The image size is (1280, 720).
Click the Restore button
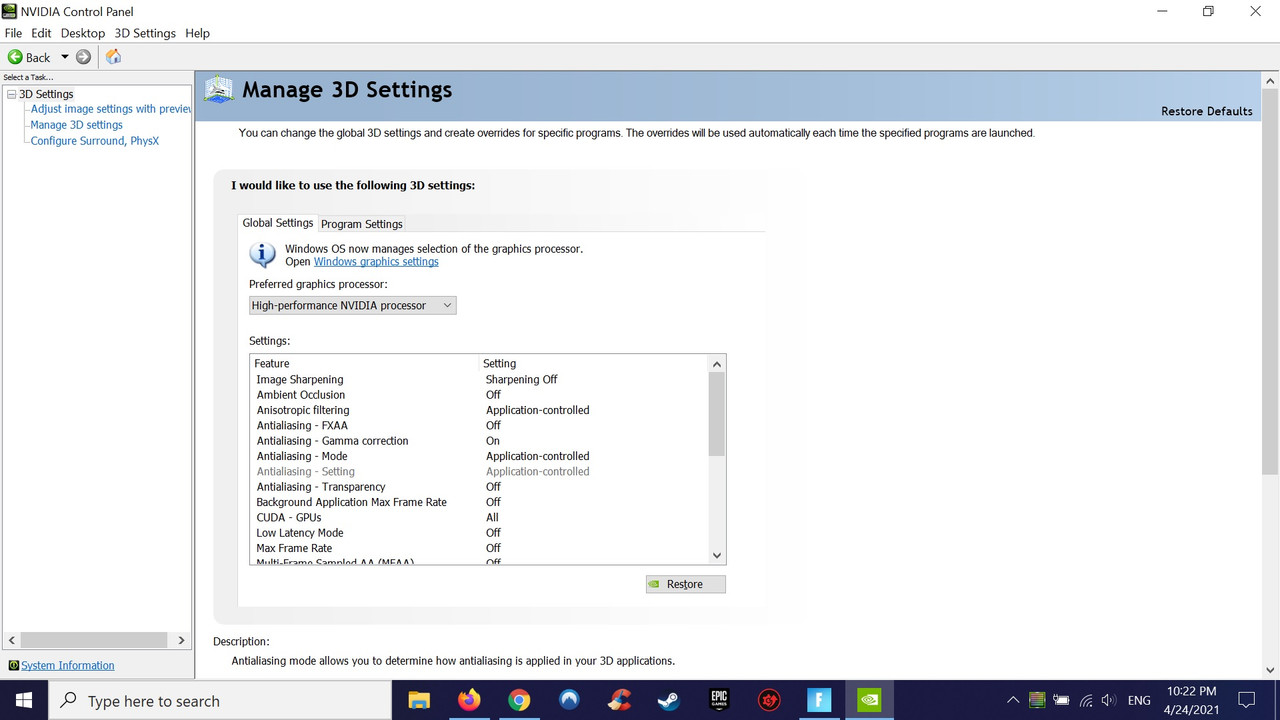coord(685,584)
